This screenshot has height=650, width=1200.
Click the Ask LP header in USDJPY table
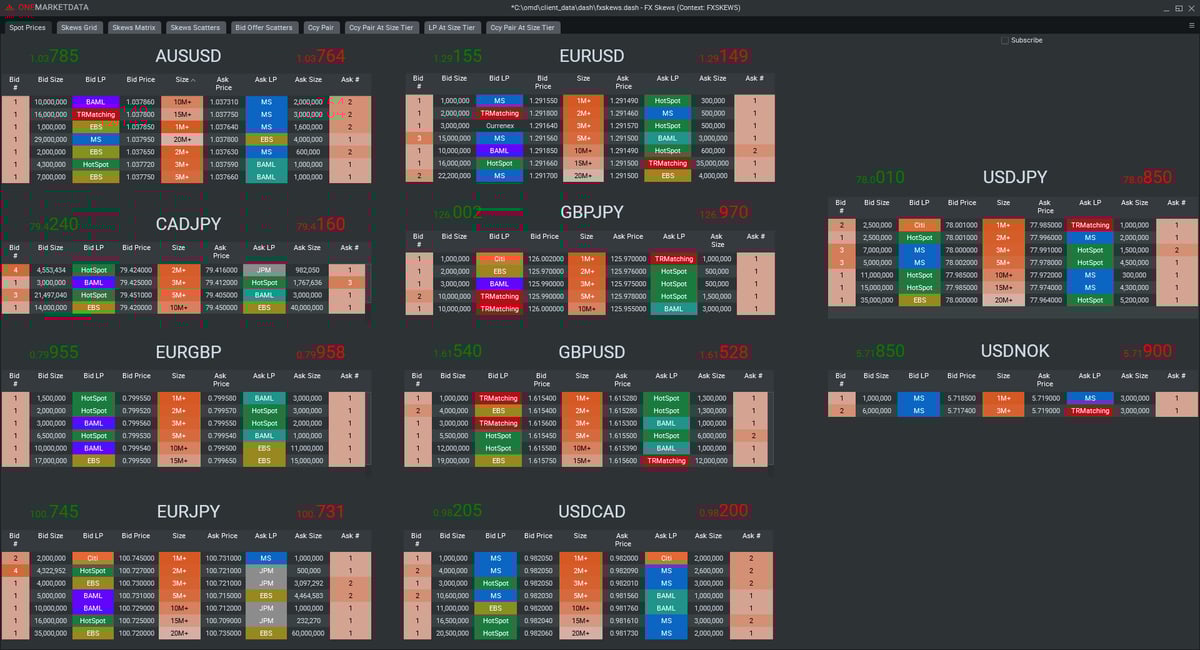pyautogui.click(x=1090, y=203)
